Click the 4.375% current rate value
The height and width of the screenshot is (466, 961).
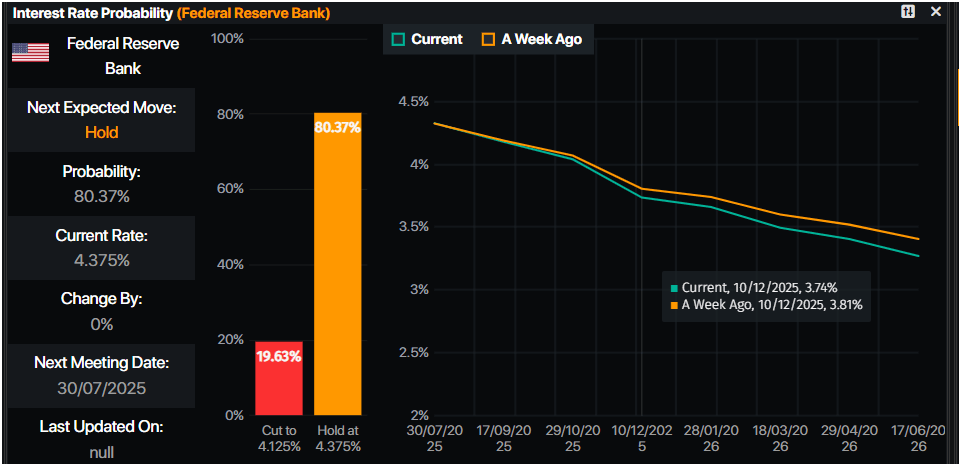(x=101, y=260)
